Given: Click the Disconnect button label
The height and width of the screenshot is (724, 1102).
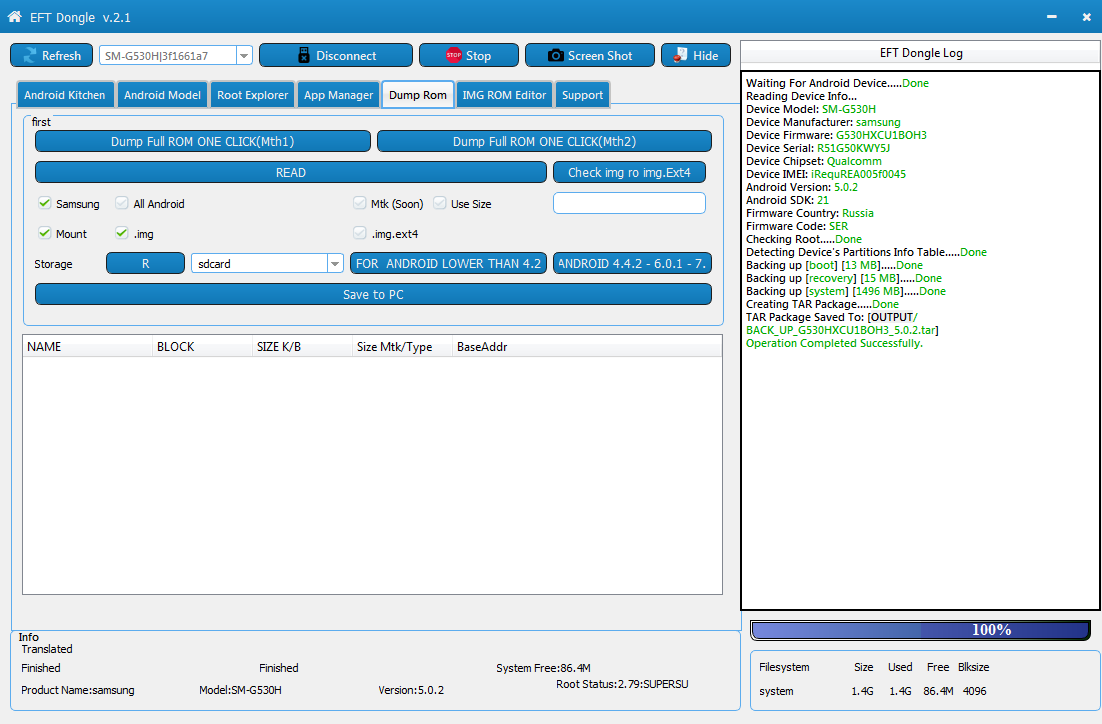Looking at the screenshot, I should click(346, 56).
